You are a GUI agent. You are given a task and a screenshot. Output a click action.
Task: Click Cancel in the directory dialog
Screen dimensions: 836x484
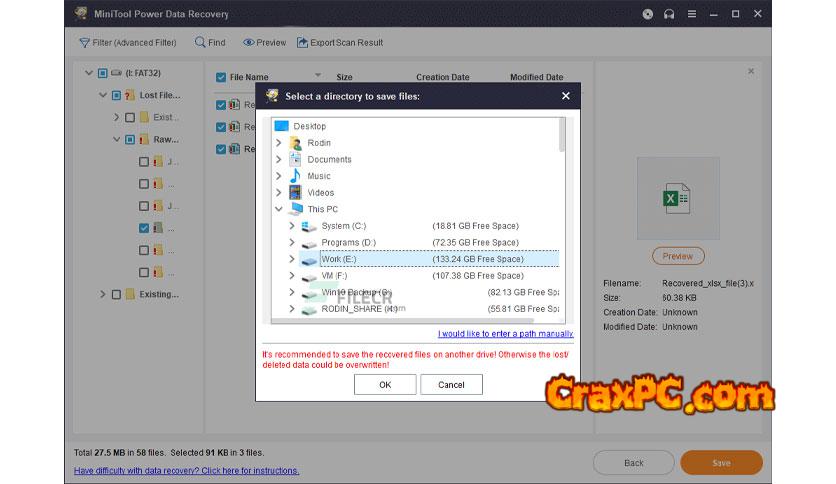pyautogui.click(x=451, y=384)
